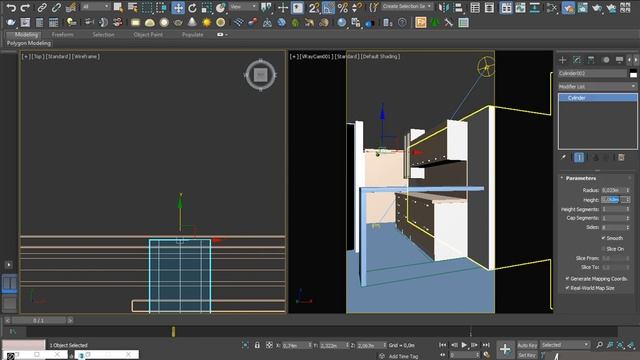The height and width of the screenshot is (360, 640).
Task: Toggle Absolute/Offset transform mode icon
Action: tap(269, 345)
